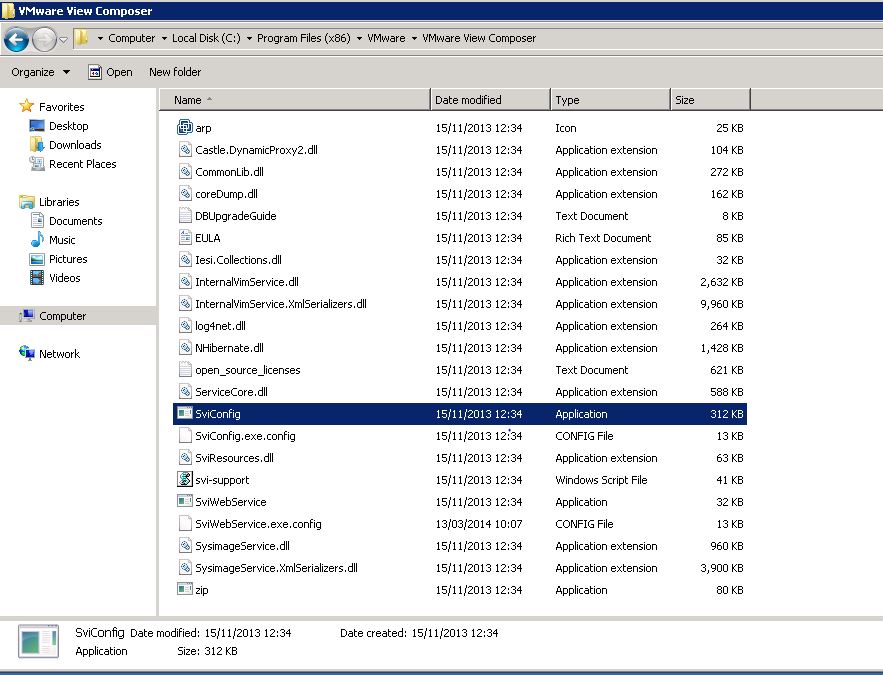Viewport: 883px width, 675px height.
Task: Expand dropdown arrow before Program Files (x86)
Action: click(x=249, y=38)
